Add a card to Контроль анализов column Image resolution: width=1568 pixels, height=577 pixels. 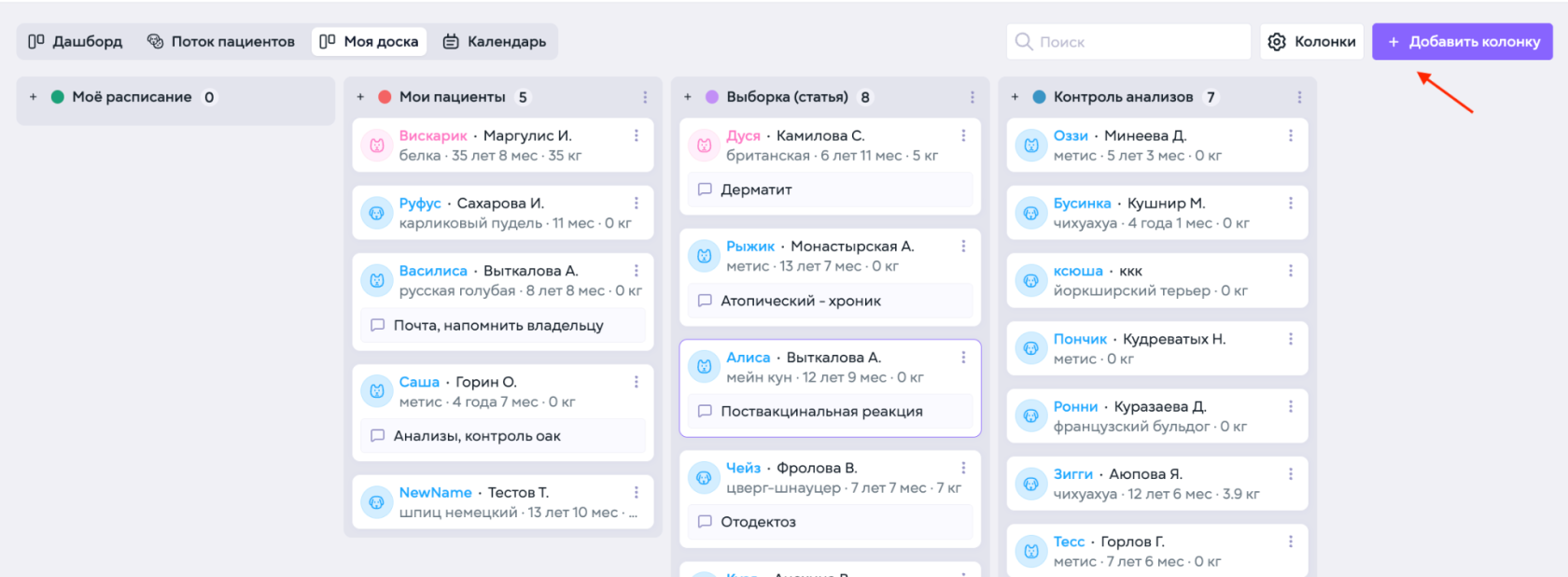(x=1015, y=97)
